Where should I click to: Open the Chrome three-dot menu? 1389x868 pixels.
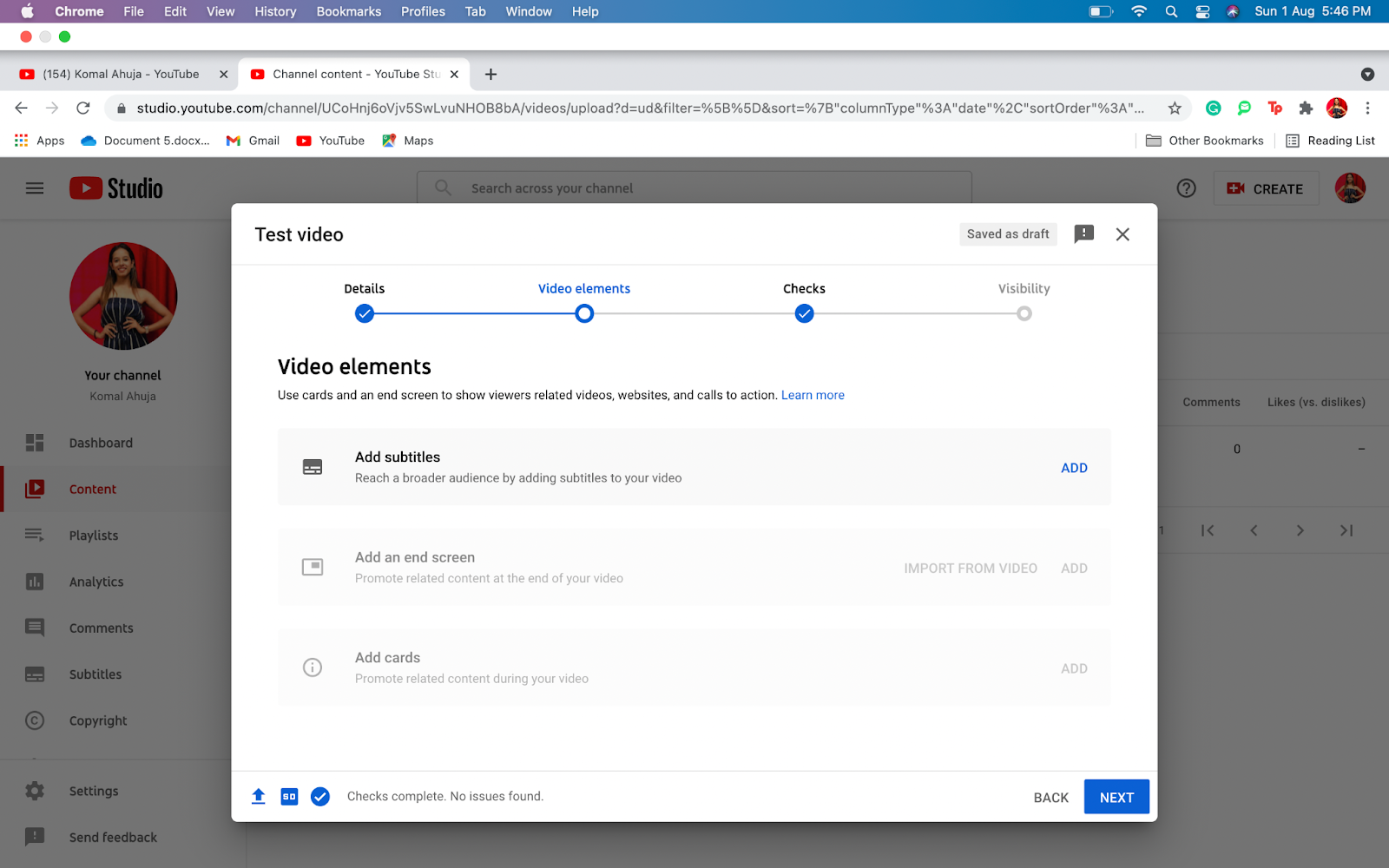point(1367,108)
